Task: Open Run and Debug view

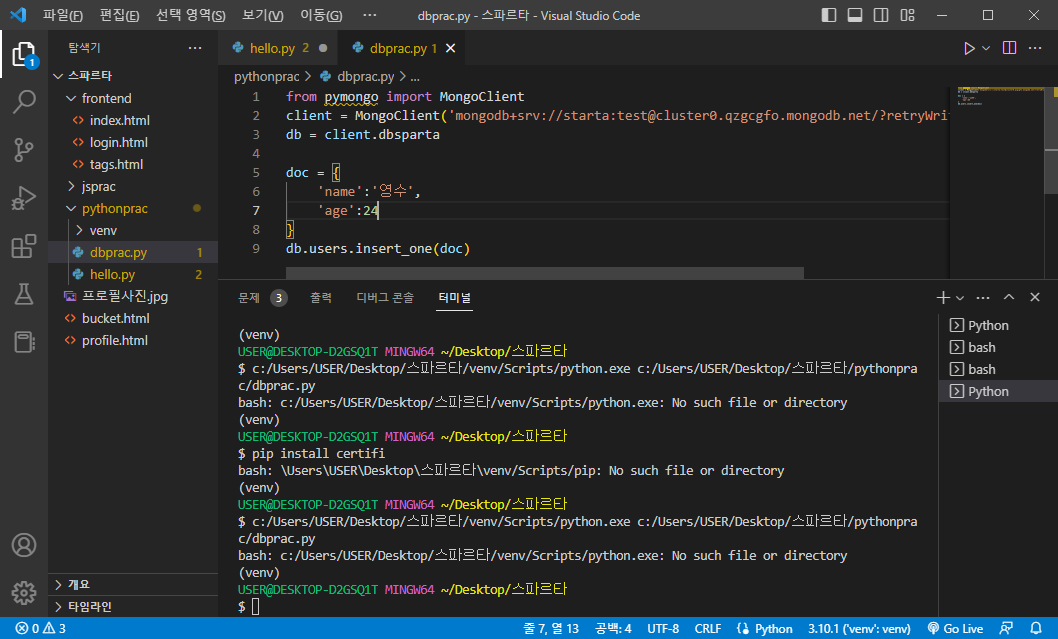Action: coord(24,198)
